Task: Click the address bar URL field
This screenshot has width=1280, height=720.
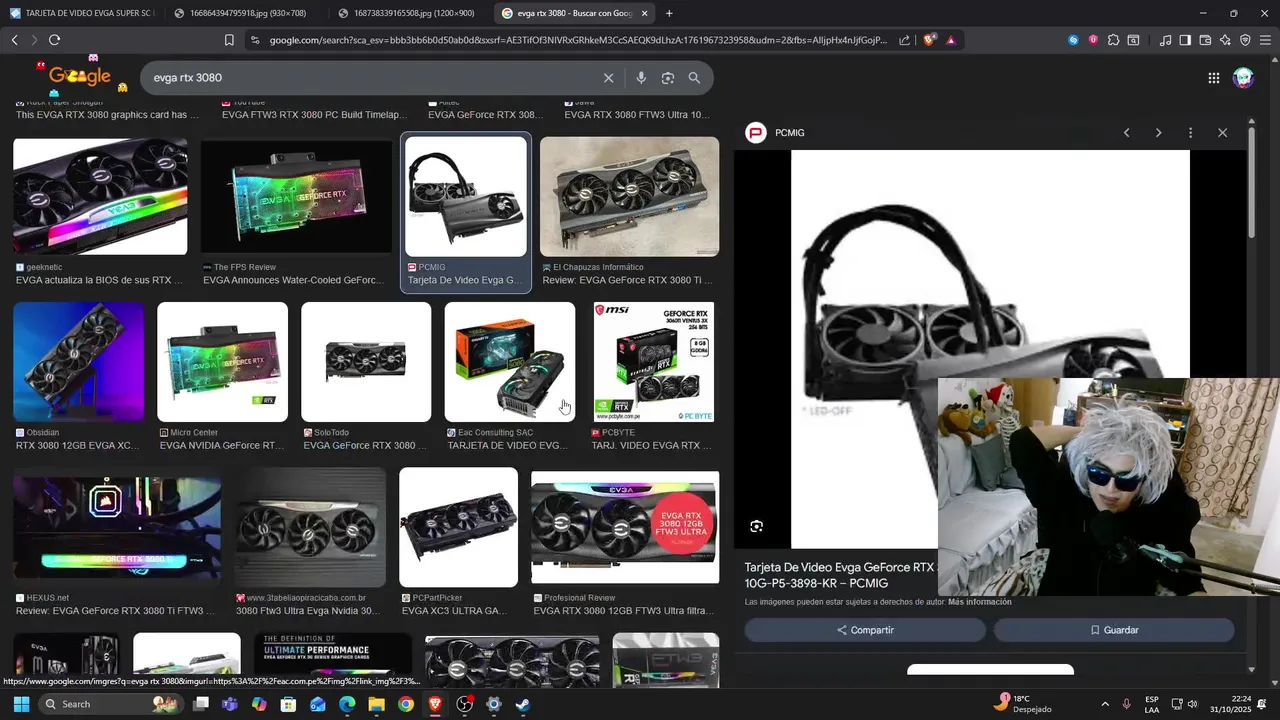Action: (x=577, y=40)
